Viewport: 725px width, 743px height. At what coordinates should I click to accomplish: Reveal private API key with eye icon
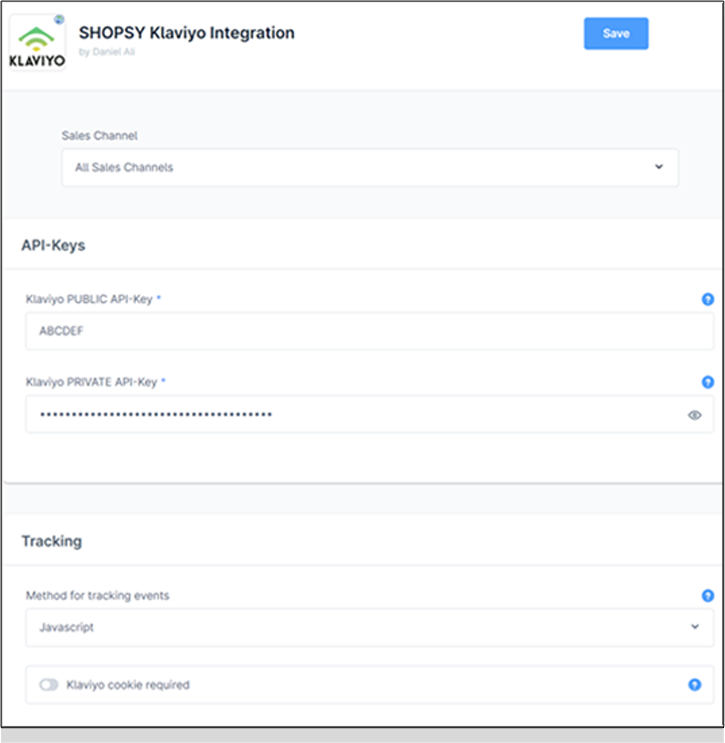695,415
